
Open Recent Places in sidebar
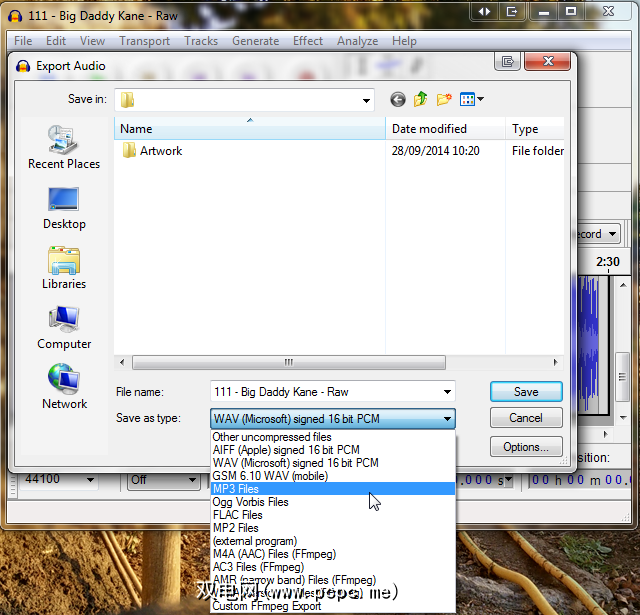click(x=64, y=148)
